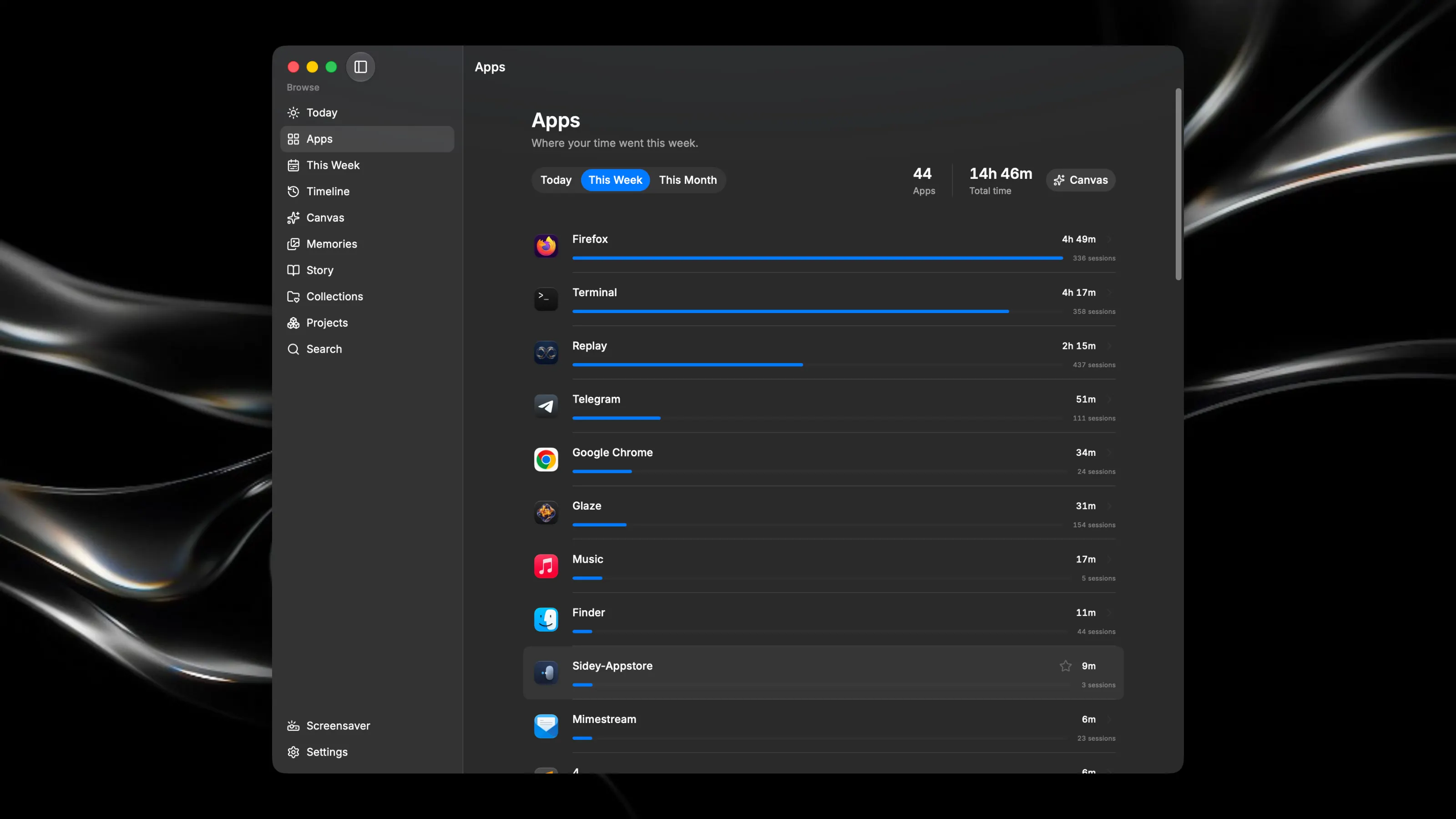Screen dimensions: 1456x819
Task: Open Settings label in the sidebar
Action: pos(327,752)
